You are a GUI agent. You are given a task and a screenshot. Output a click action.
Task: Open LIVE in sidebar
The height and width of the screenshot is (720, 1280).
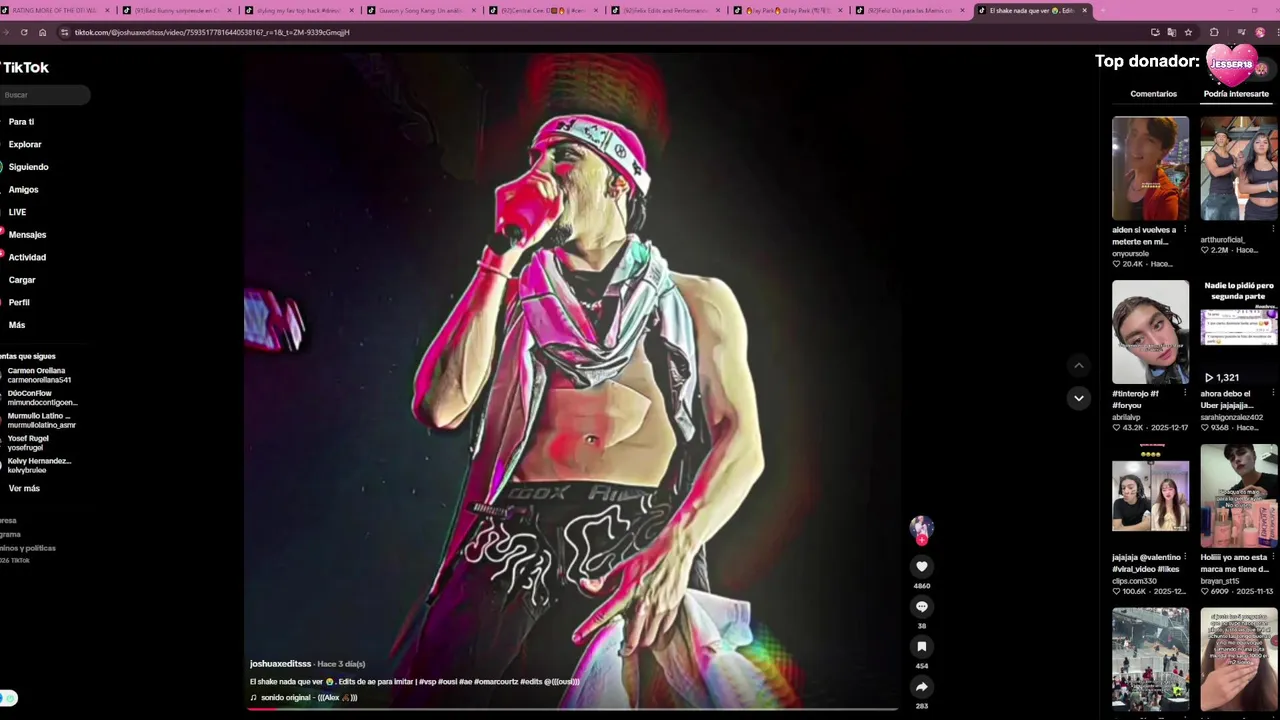coord(17,212)
